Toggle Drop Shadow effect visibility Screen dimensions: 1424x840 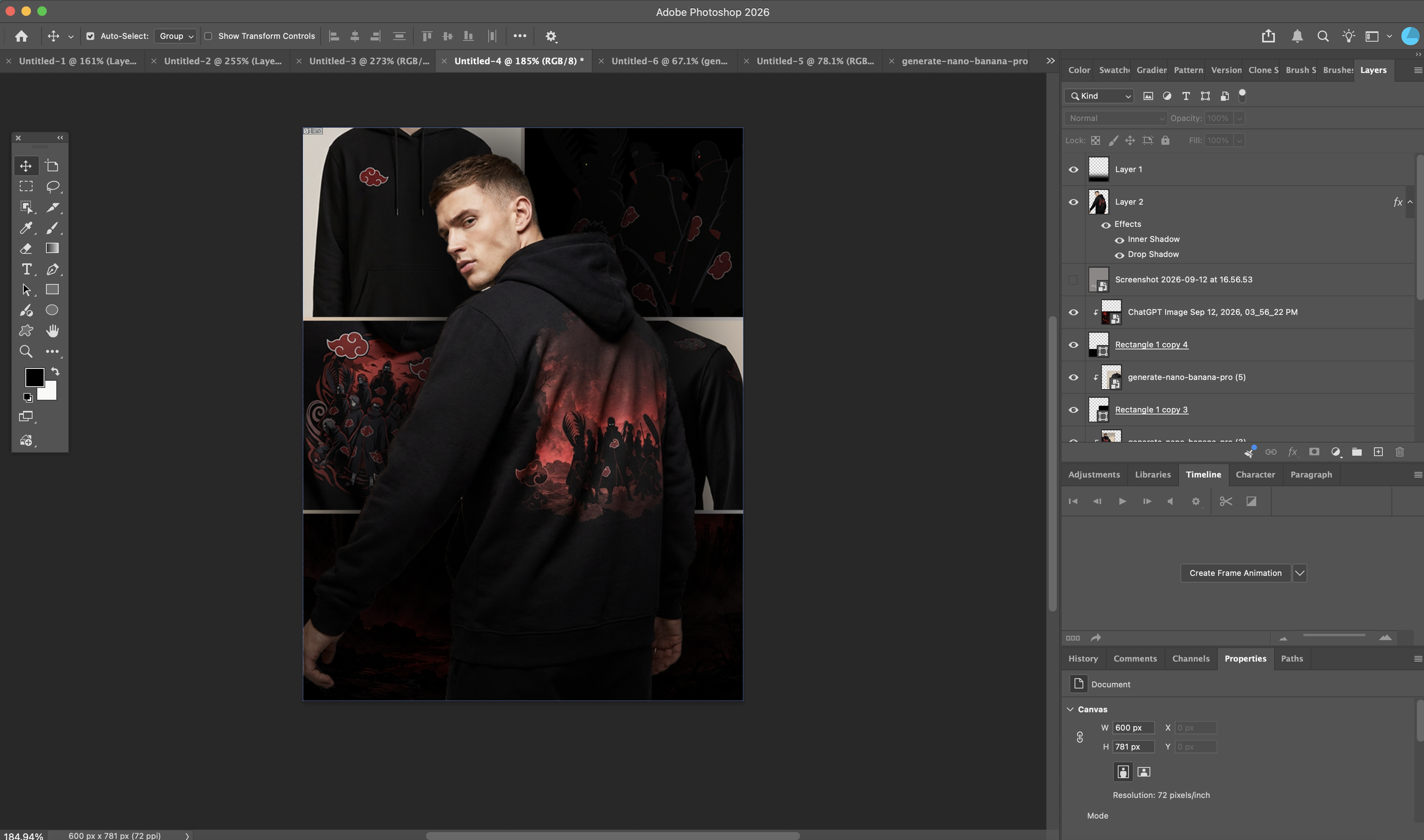[1119, 255]
